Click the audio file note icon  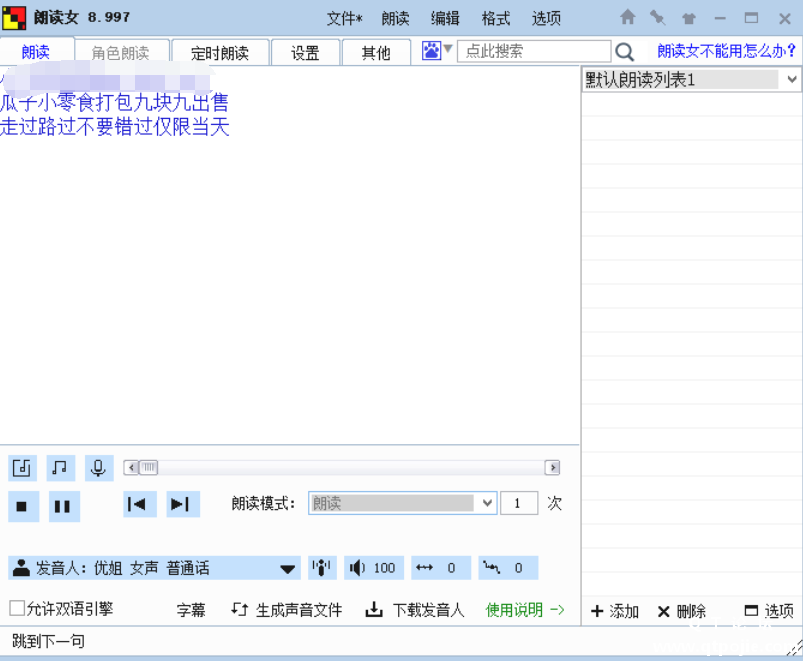tap(22, 468)
